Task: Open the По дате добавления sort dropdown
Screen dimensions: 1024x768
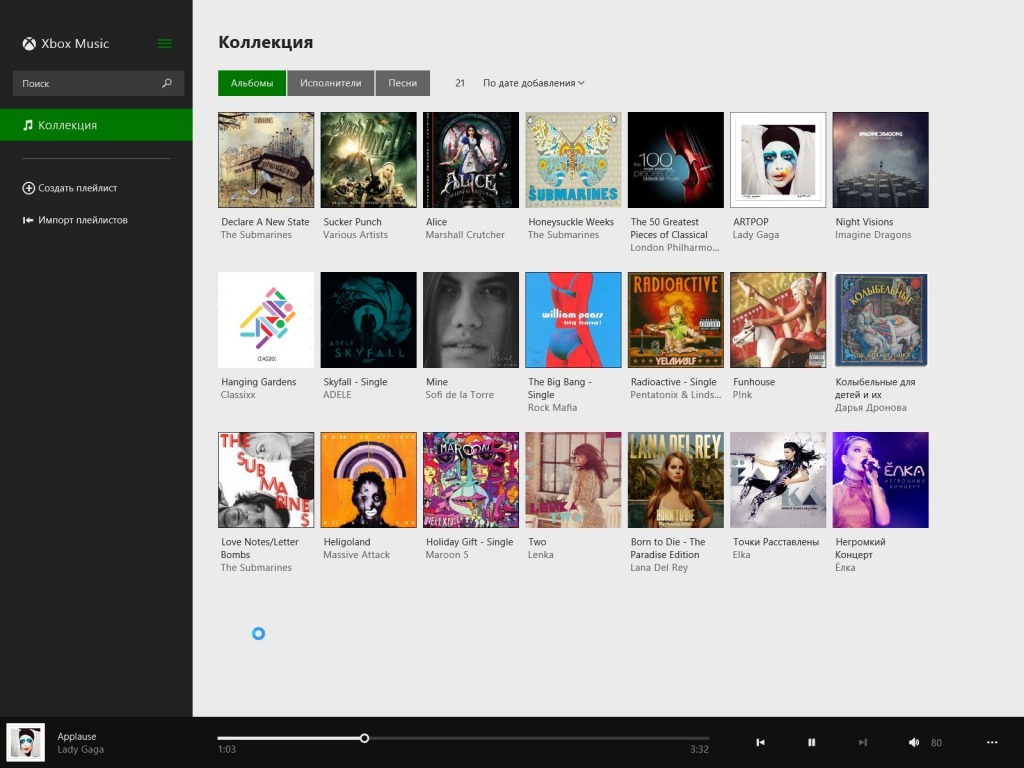Action: [534, 83]
